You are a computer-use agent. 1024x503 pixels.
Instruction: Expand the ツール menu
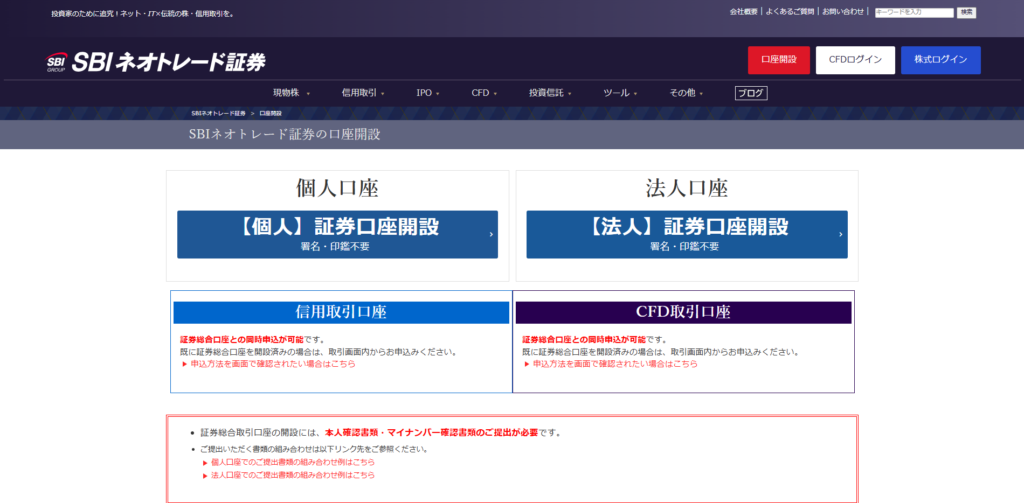coord(620,93)
